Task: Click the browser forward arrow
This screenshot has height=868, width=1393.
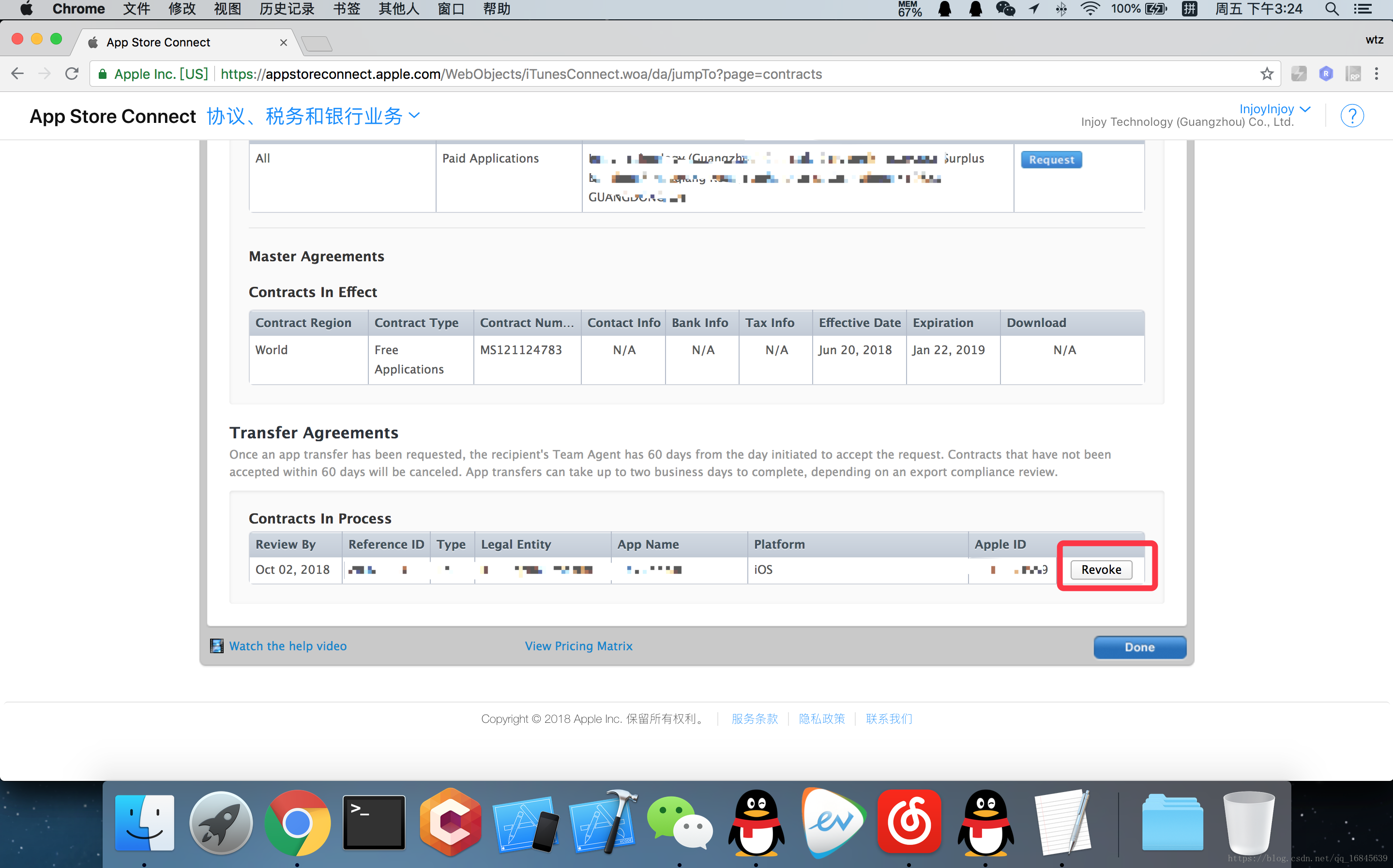Action: point(44,74)
